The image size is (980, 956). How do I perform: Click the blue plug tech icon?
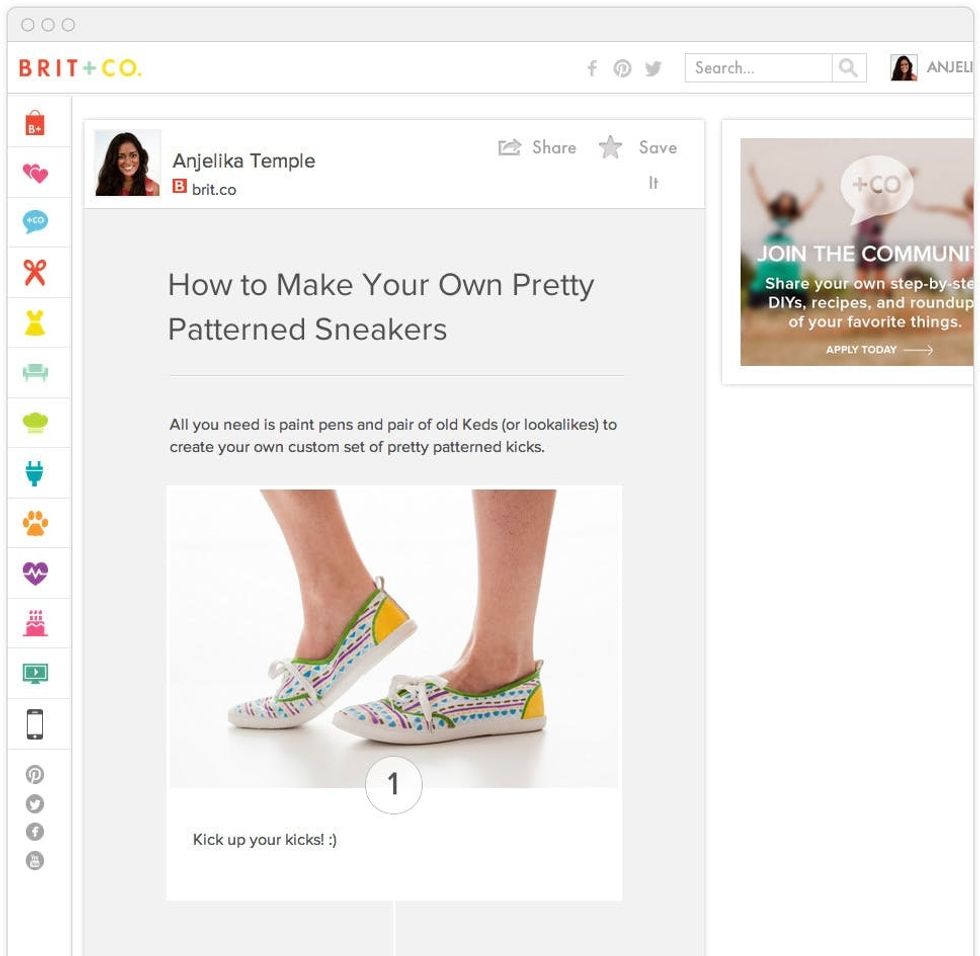click(x=35, y=473)
